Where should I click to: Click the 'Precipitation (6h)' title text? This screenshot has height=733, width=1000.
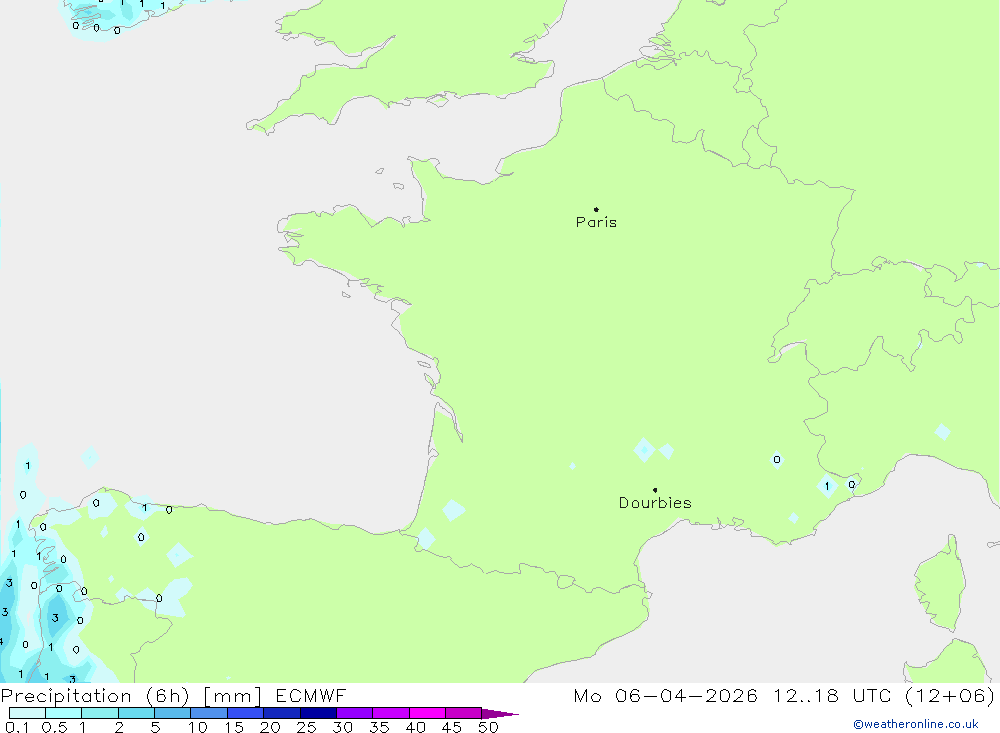pos(95,696)
